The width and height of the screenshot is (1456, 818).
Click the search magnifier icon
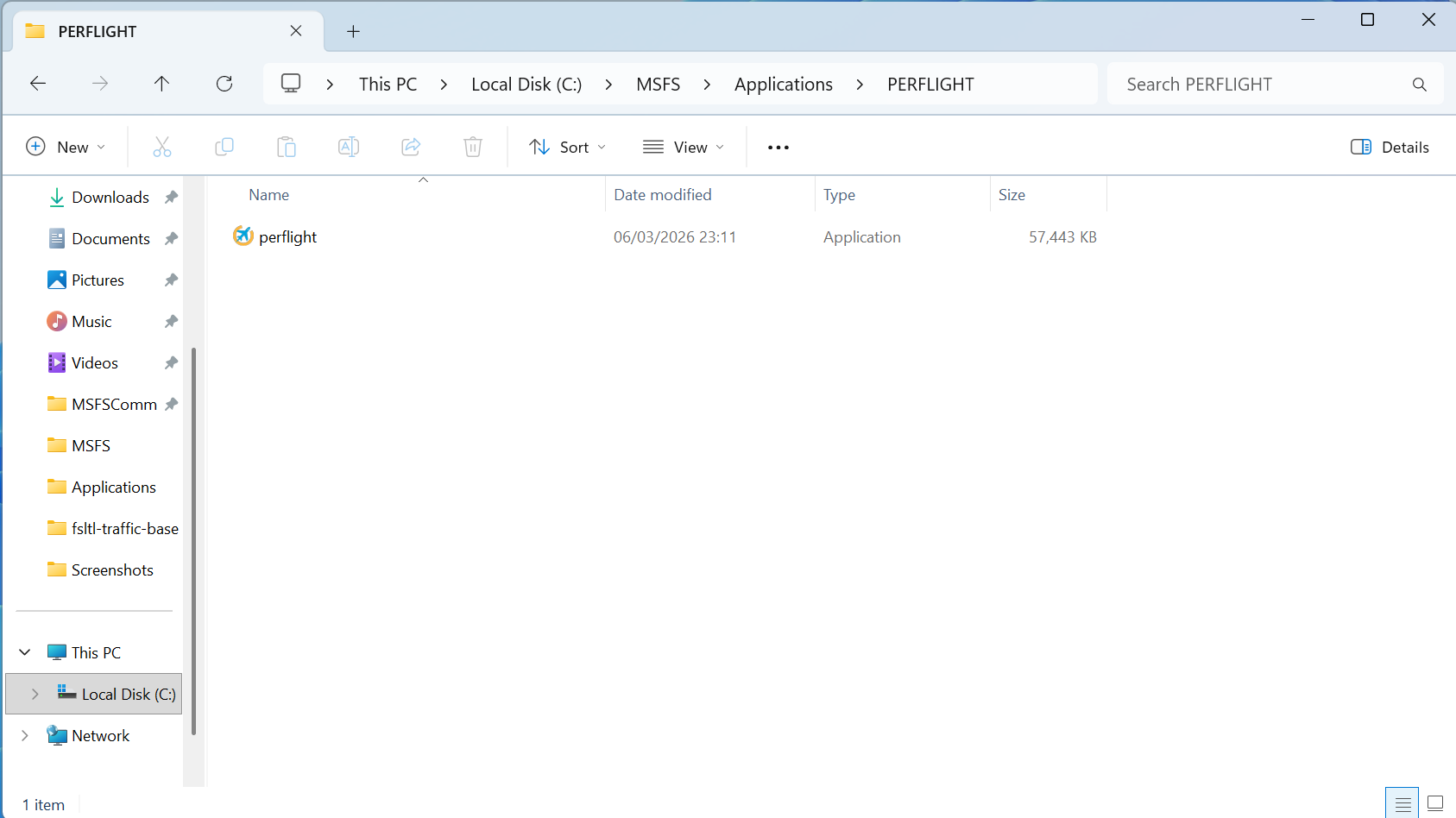1419,85
